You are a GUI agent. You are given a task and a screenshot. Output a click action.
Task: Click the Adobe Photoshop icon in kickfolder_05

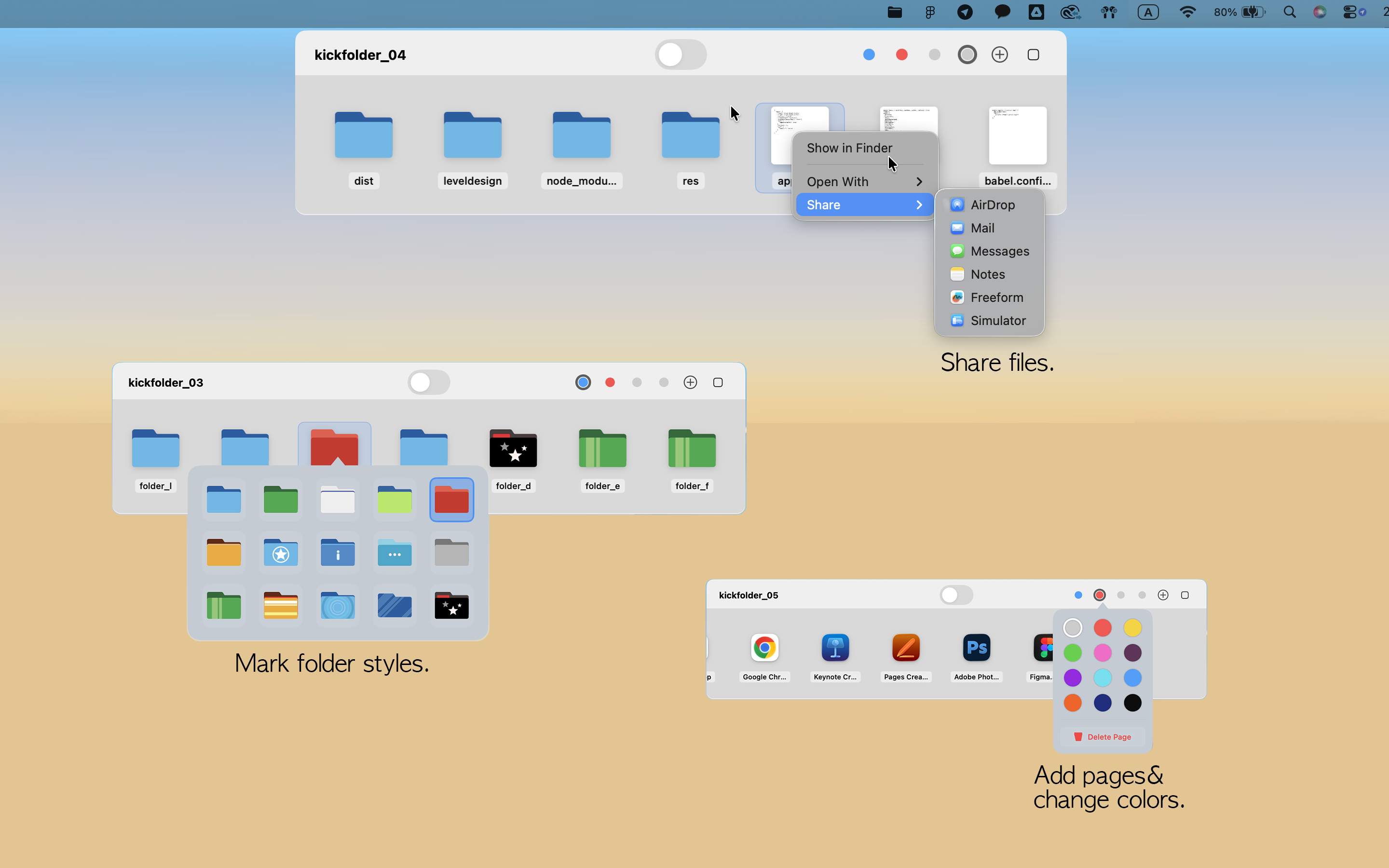[976, 648]
